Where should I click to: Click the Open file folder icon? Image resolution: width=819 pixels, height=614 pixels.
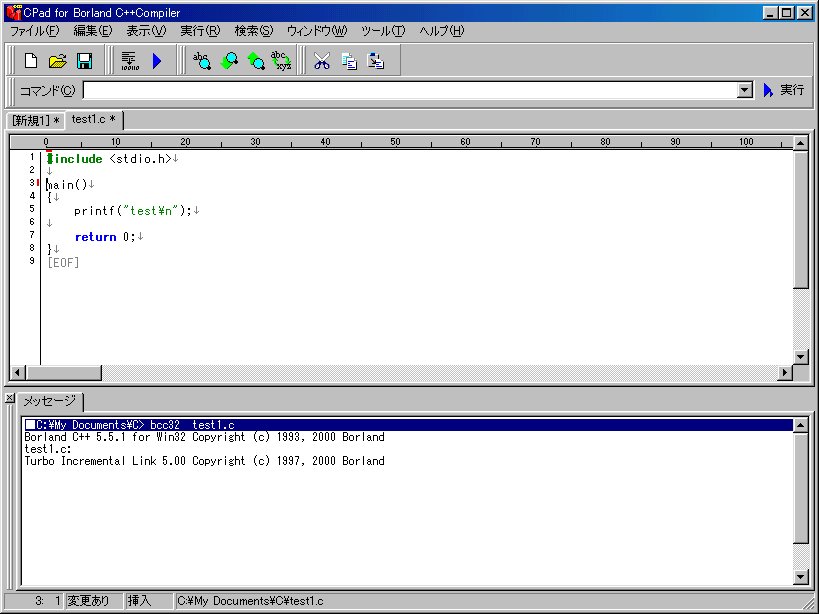(58, 61)
